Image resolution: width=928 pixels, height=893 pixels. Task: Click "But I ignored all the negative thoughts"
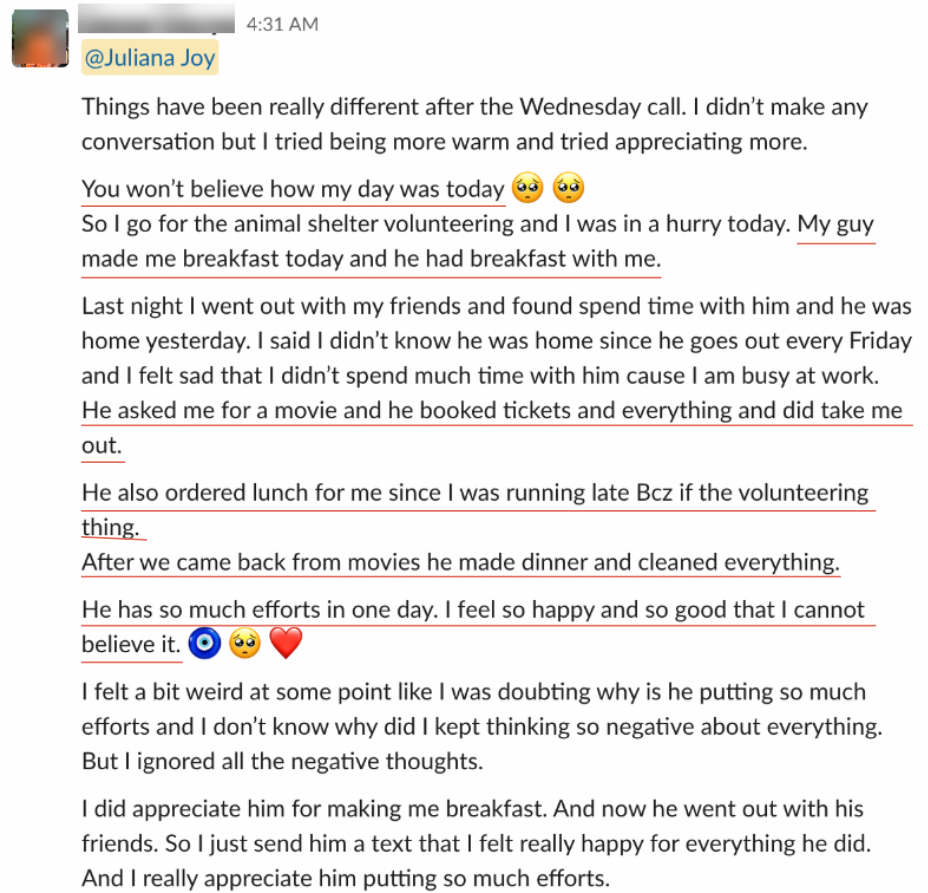click(282, 761)
